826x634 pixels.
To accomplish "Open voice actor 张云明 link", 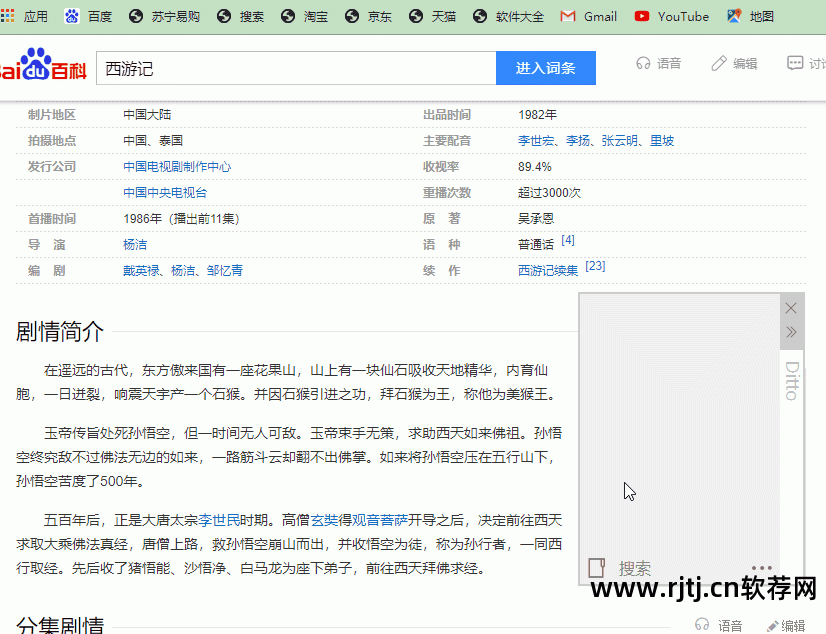I will pyautogui.click(x=620, y=141).
